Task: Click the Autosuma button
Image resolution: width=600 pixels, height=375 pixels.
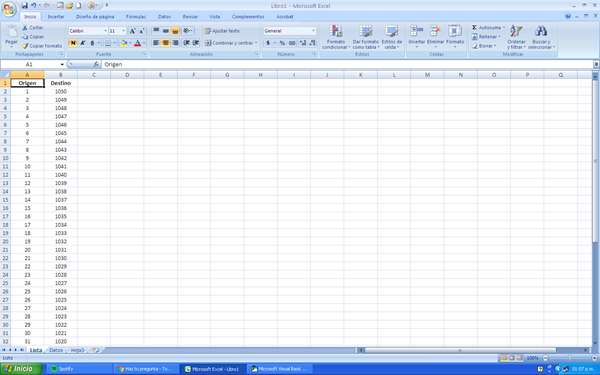Action: click(488, 28)
